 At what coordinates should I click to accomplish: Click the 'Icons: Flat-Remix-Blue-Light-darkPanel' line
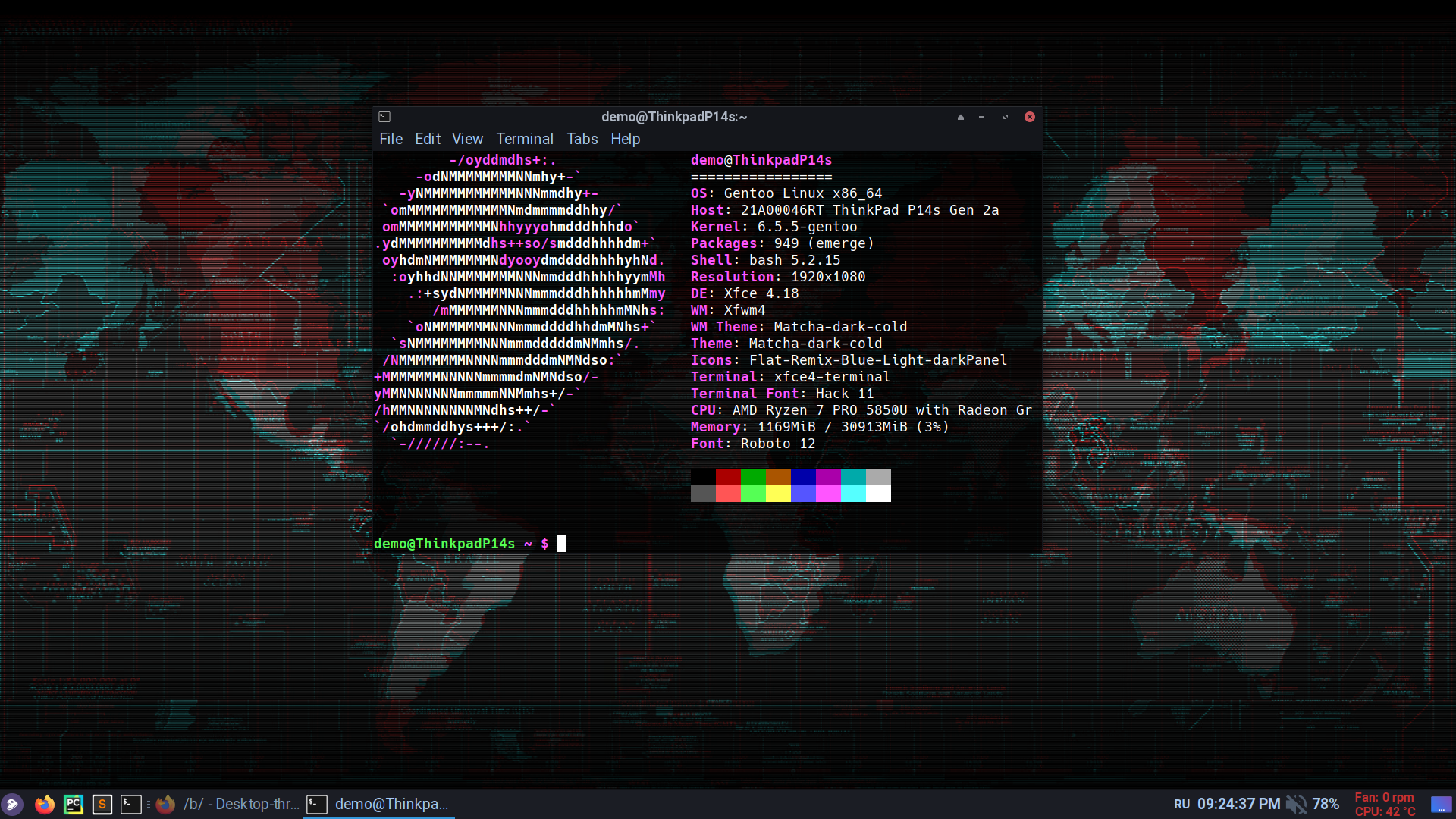tap(849, 360)
